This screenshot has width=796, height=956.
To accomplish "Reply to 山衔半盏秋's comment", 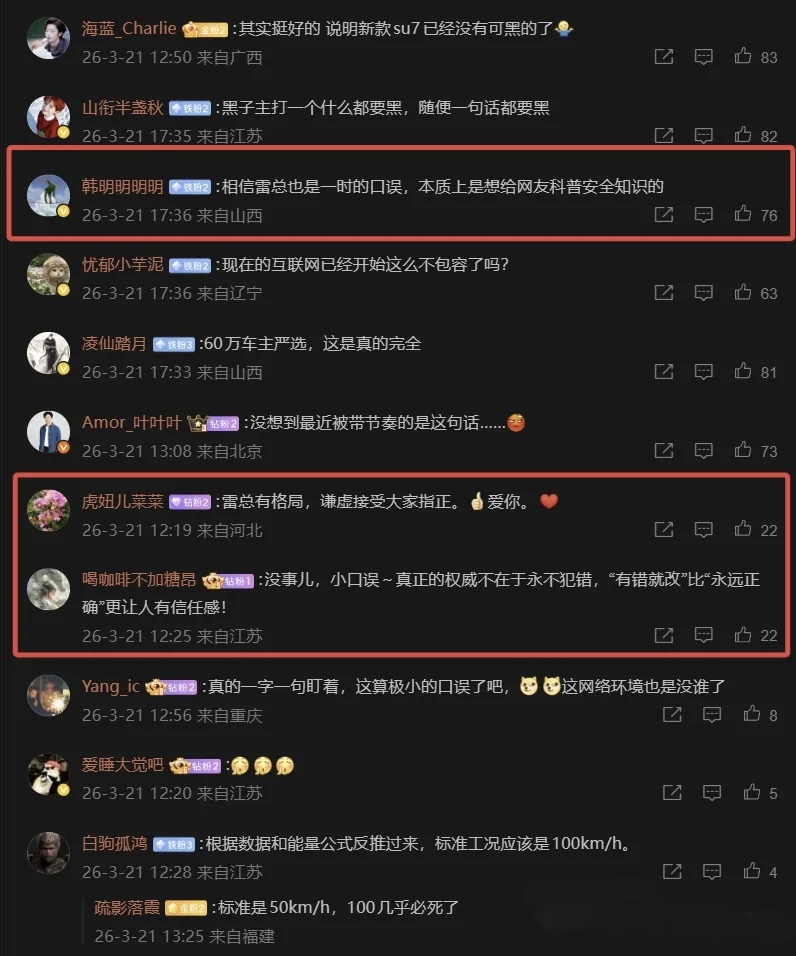I will [703, 135].
